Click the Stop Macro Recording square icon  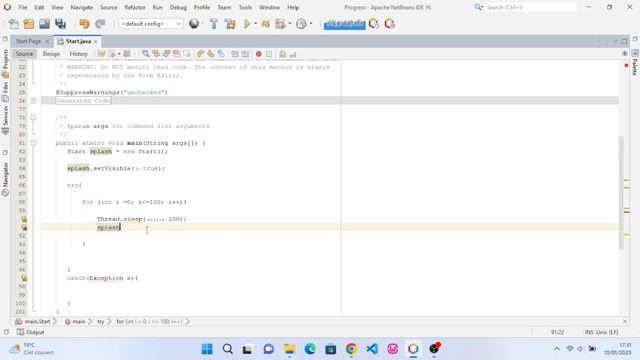(x=269, y=54)
